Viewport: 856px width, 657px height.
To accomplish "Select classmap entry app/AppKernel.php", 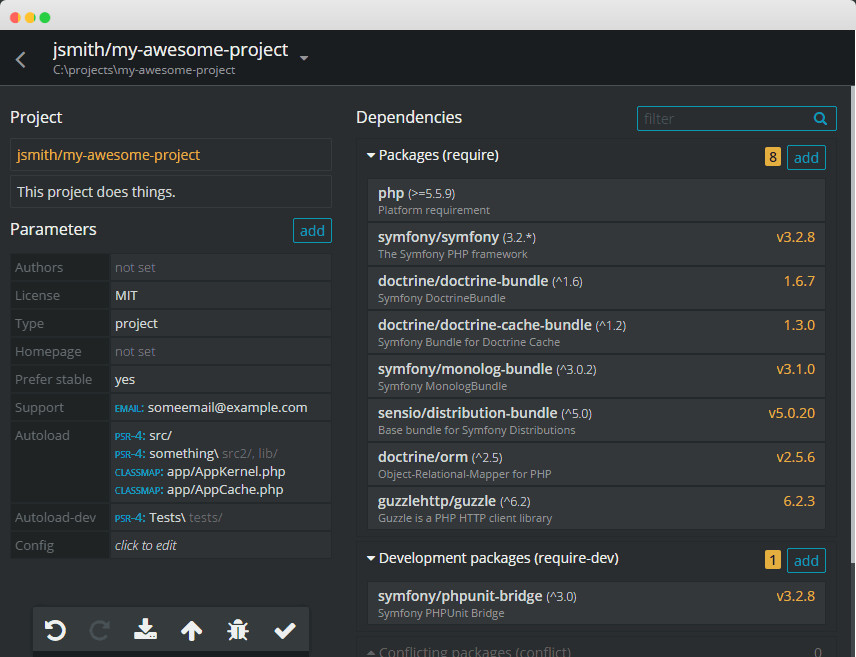I will click(x=200, y=472).
